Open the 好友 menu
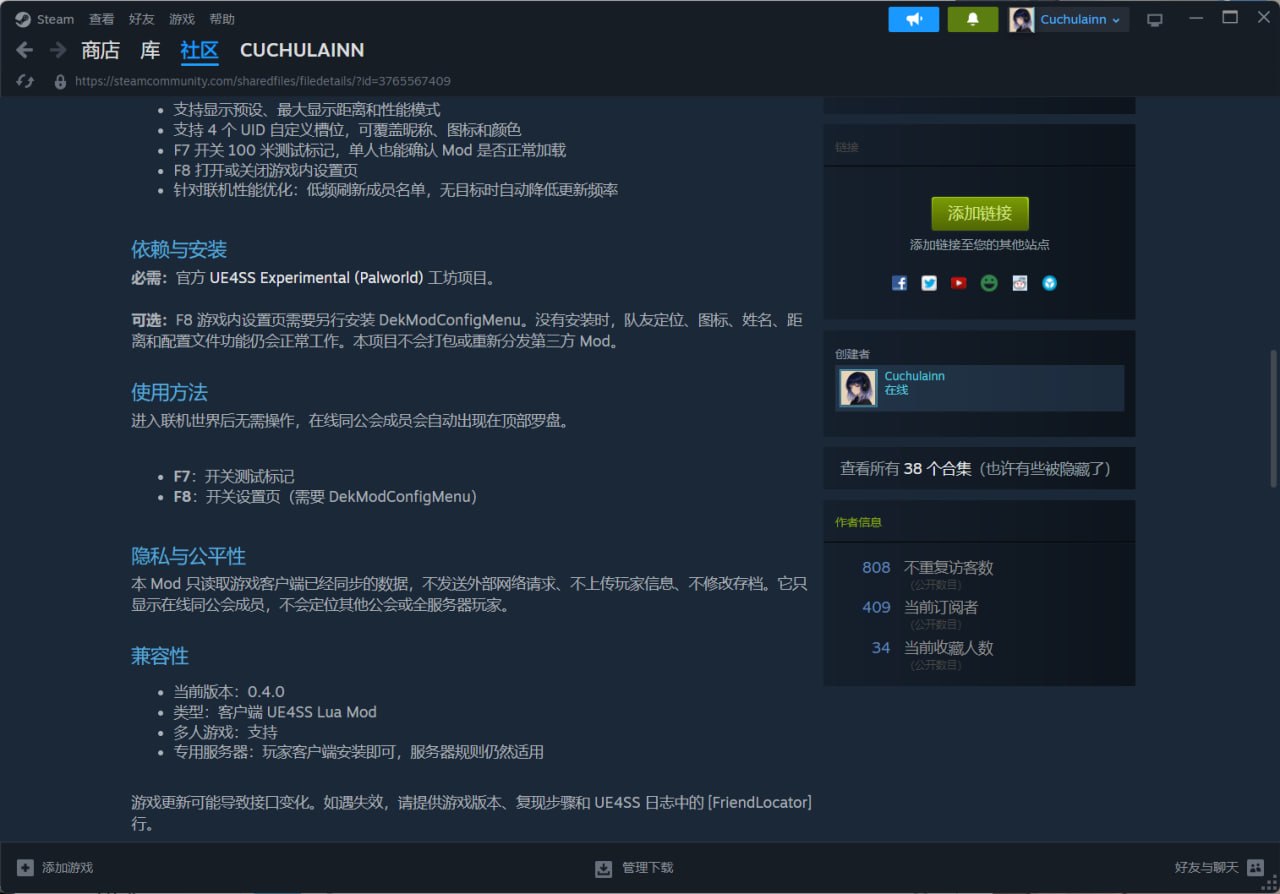1280x894 pixels. pos(142,19)
